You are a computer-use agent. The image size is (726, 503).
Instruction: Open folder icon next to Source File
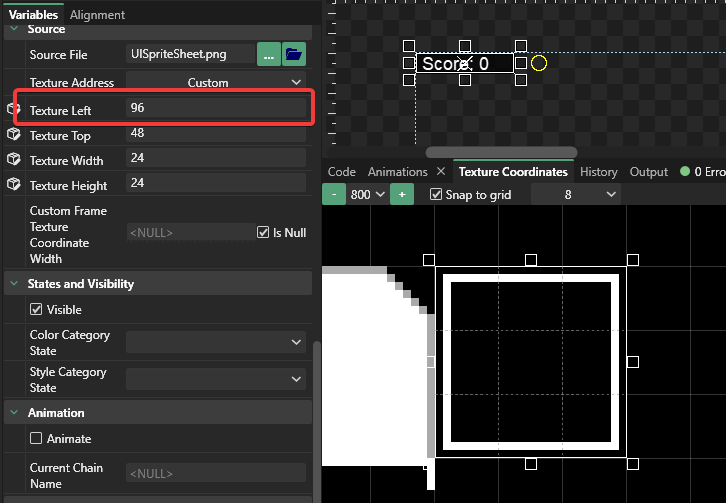pyautogui.click(x=294, y=54)
